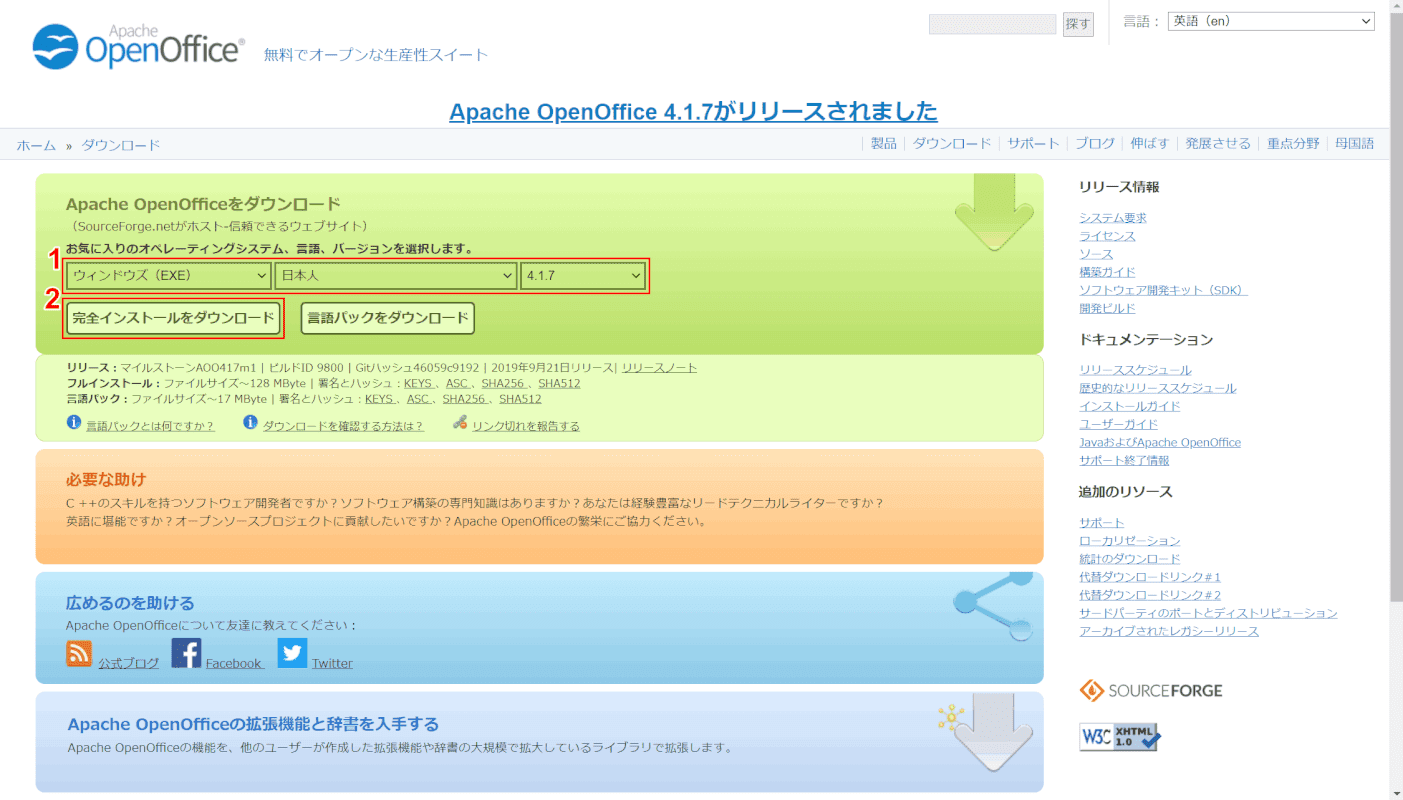Open インストールガイド link
Screen dimensions: 1403x800
pos(1129,406)
